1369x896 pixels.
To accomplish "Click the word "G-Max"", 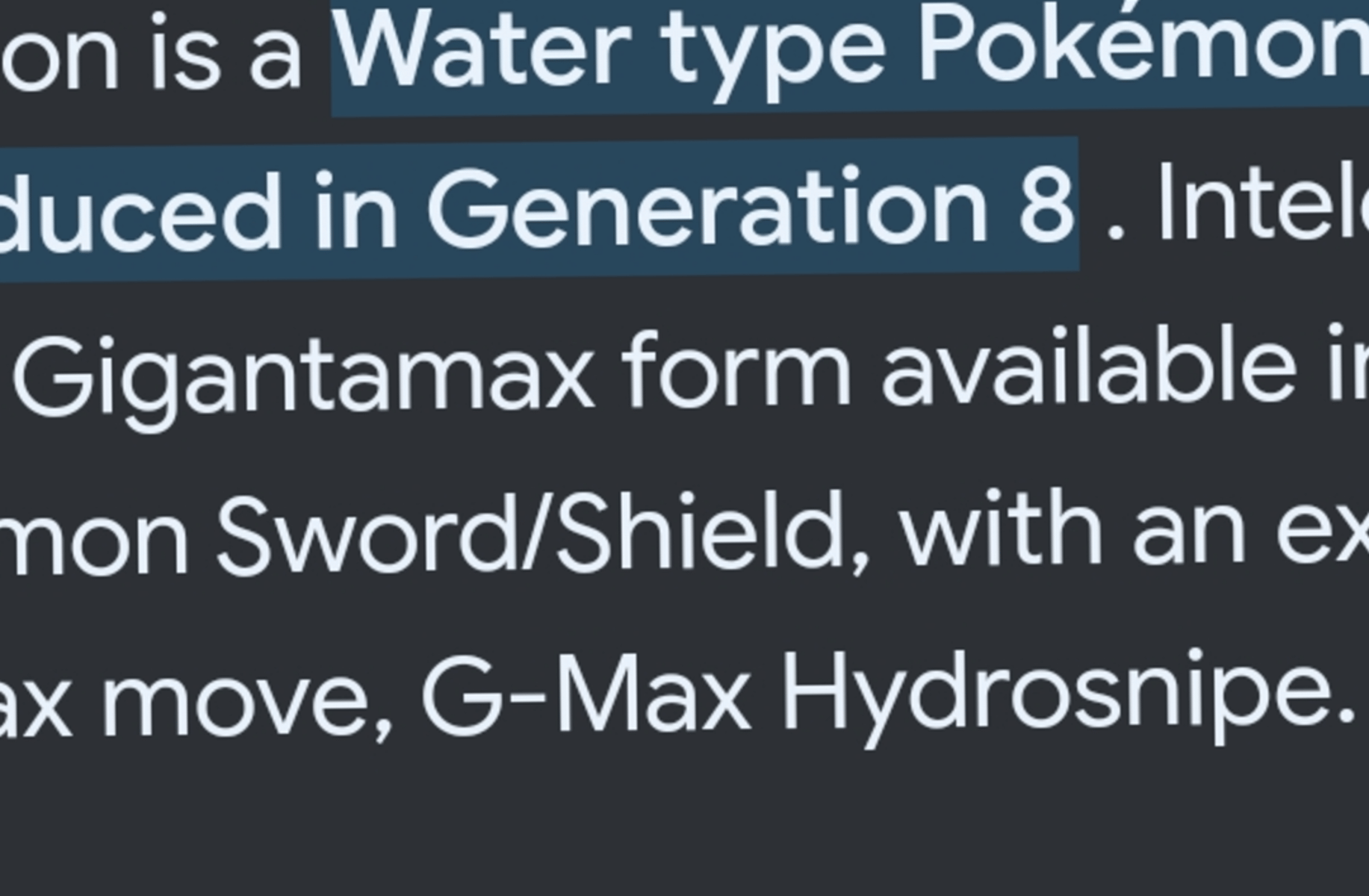I will coord(586,692).
